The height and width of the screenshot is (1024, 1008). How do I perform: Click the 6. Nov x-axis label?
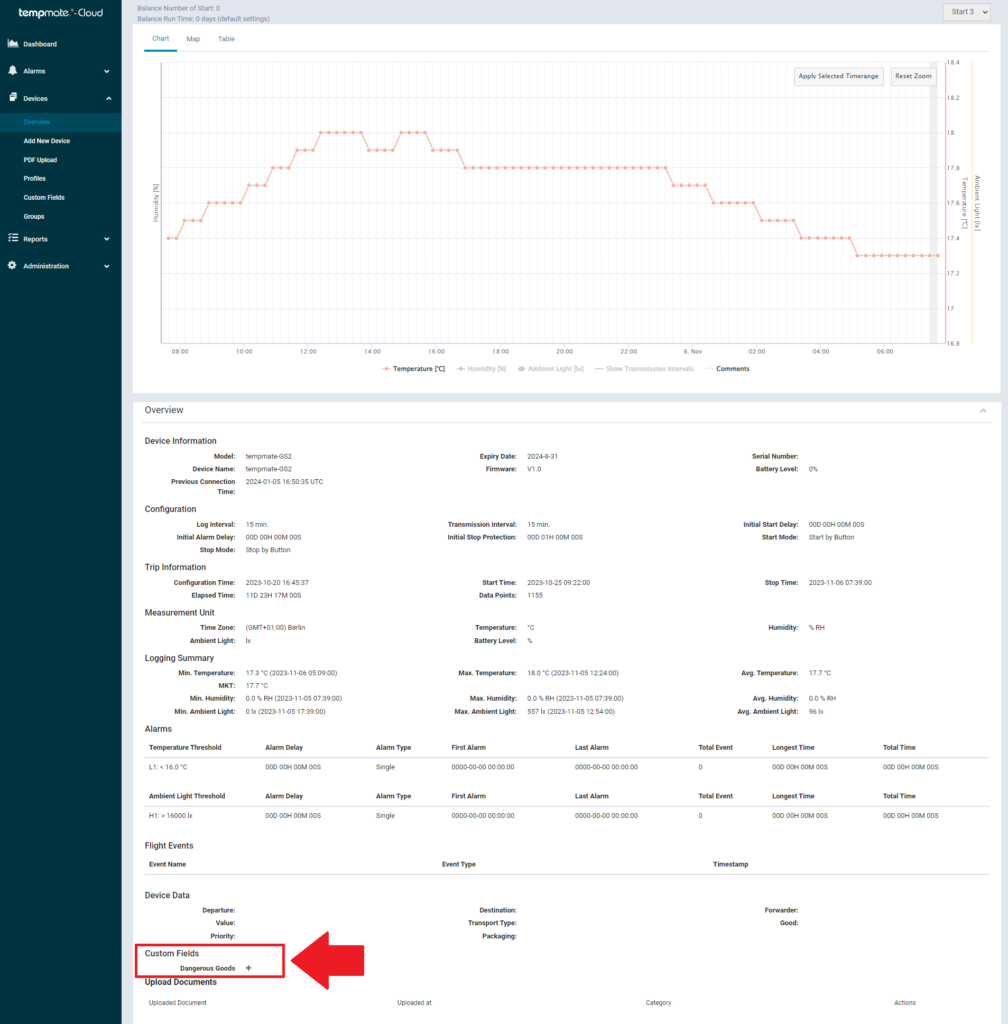(693, 351)
